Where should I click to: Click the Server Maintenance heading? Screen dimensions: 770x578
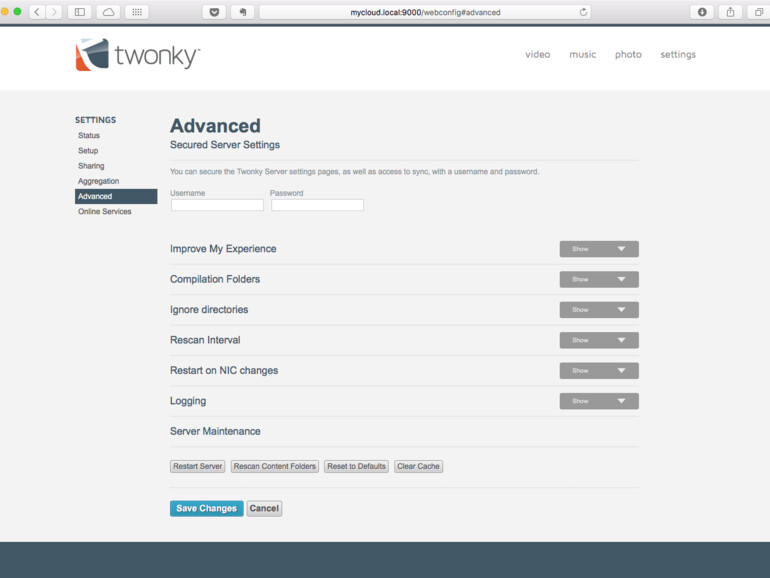click(215, 431)
